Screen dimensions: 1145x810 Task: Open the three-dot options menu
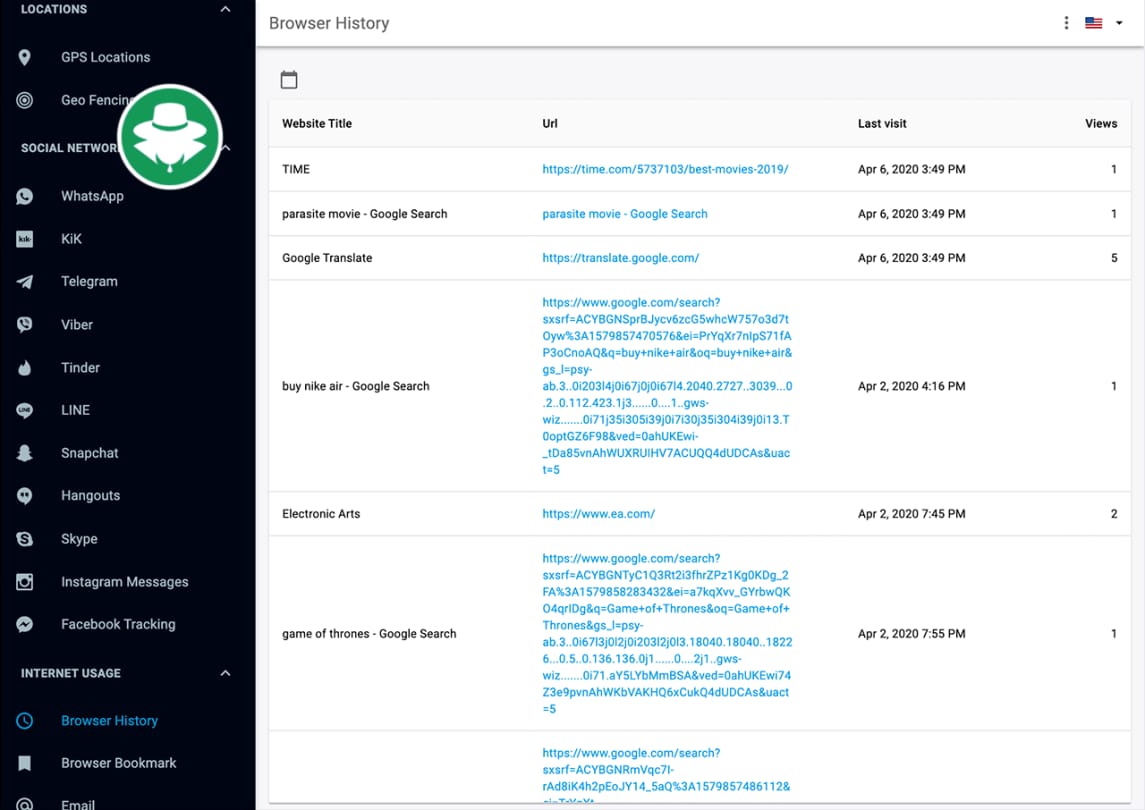pos(1066,21)
